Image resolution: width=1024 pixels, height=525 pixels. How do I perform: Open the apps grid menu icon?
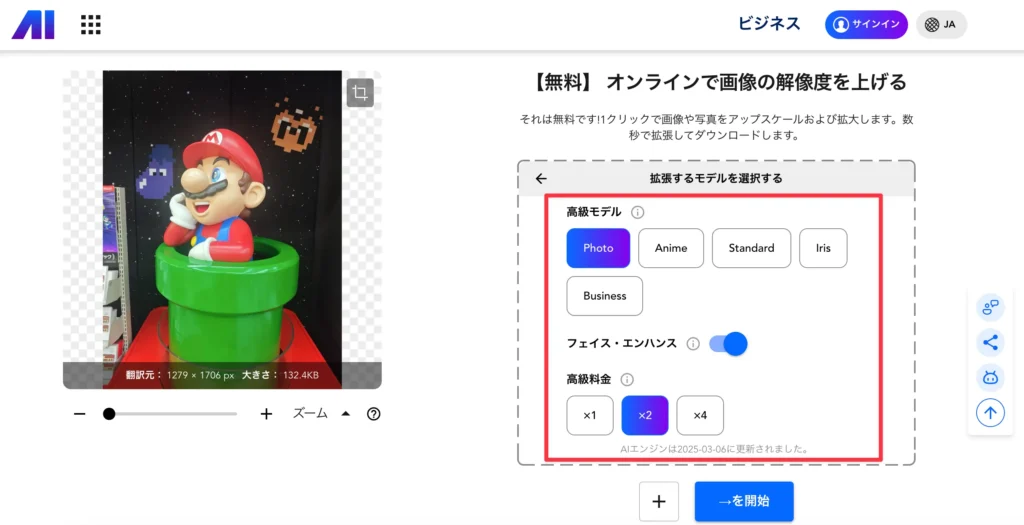pos(91,25)
